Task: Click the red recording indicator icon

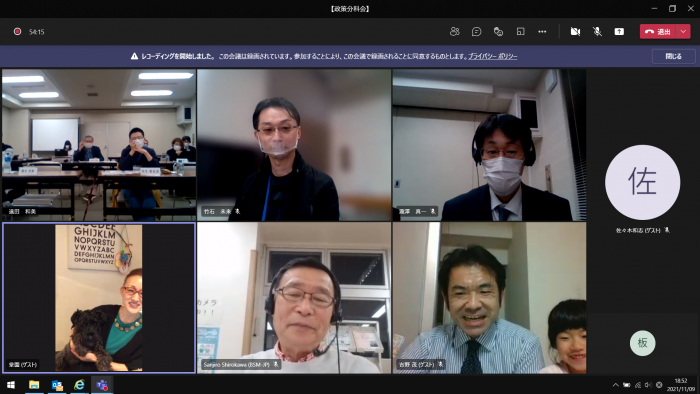Action: pos(17,32)
